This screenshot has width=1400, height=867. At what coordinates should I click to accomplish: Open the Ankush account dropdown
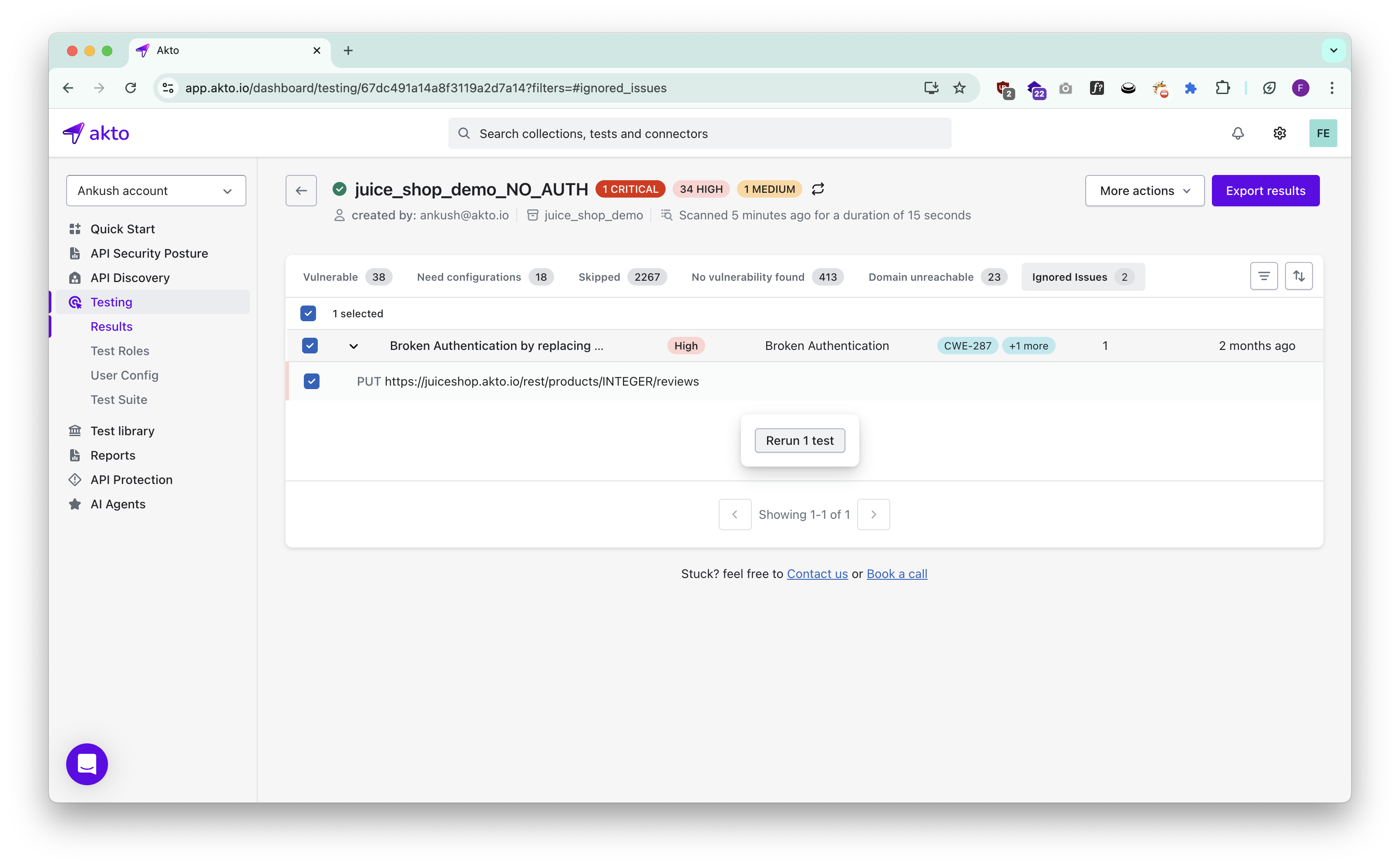[x=156, y=190]
